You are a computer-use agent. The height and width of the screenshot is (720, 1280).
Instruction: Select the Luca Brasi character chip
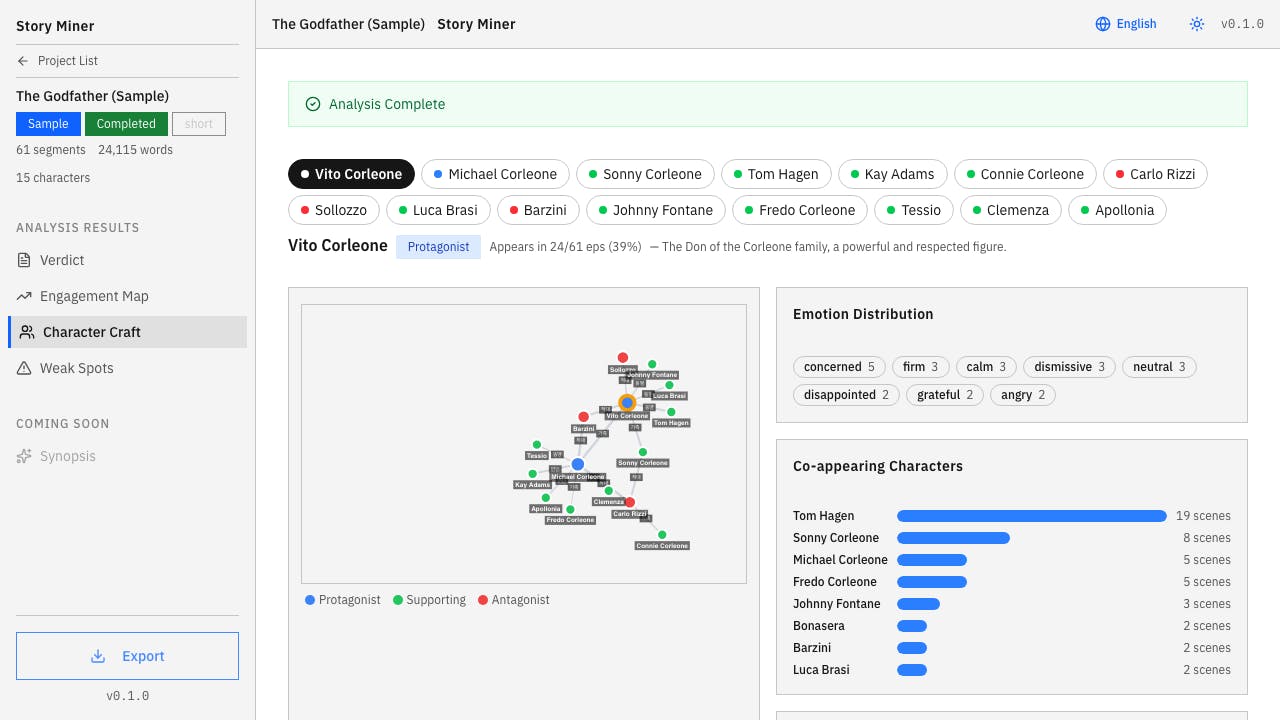[438, 210]
